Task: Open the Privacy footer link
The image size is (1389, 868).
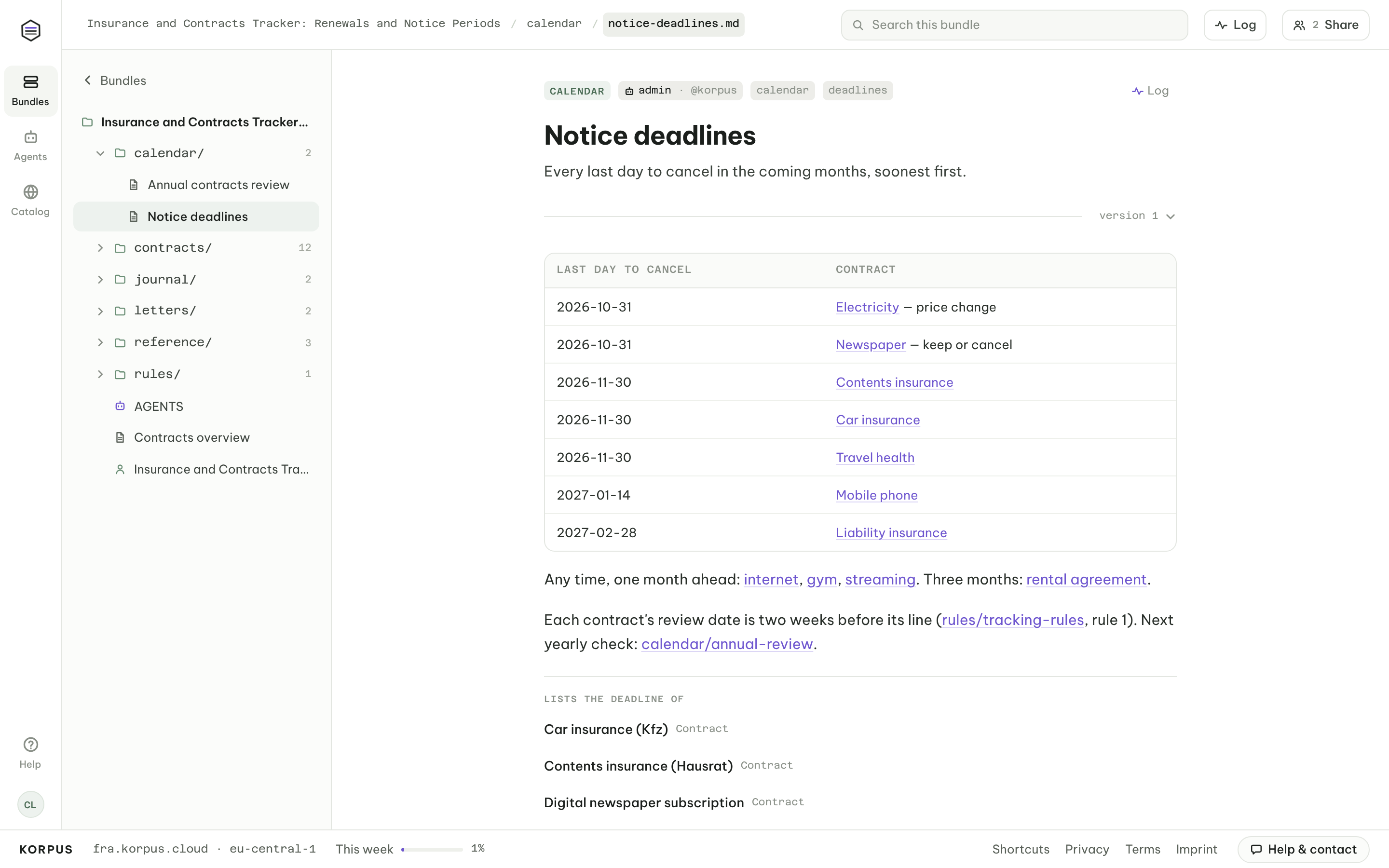Action: point(1087,849)
